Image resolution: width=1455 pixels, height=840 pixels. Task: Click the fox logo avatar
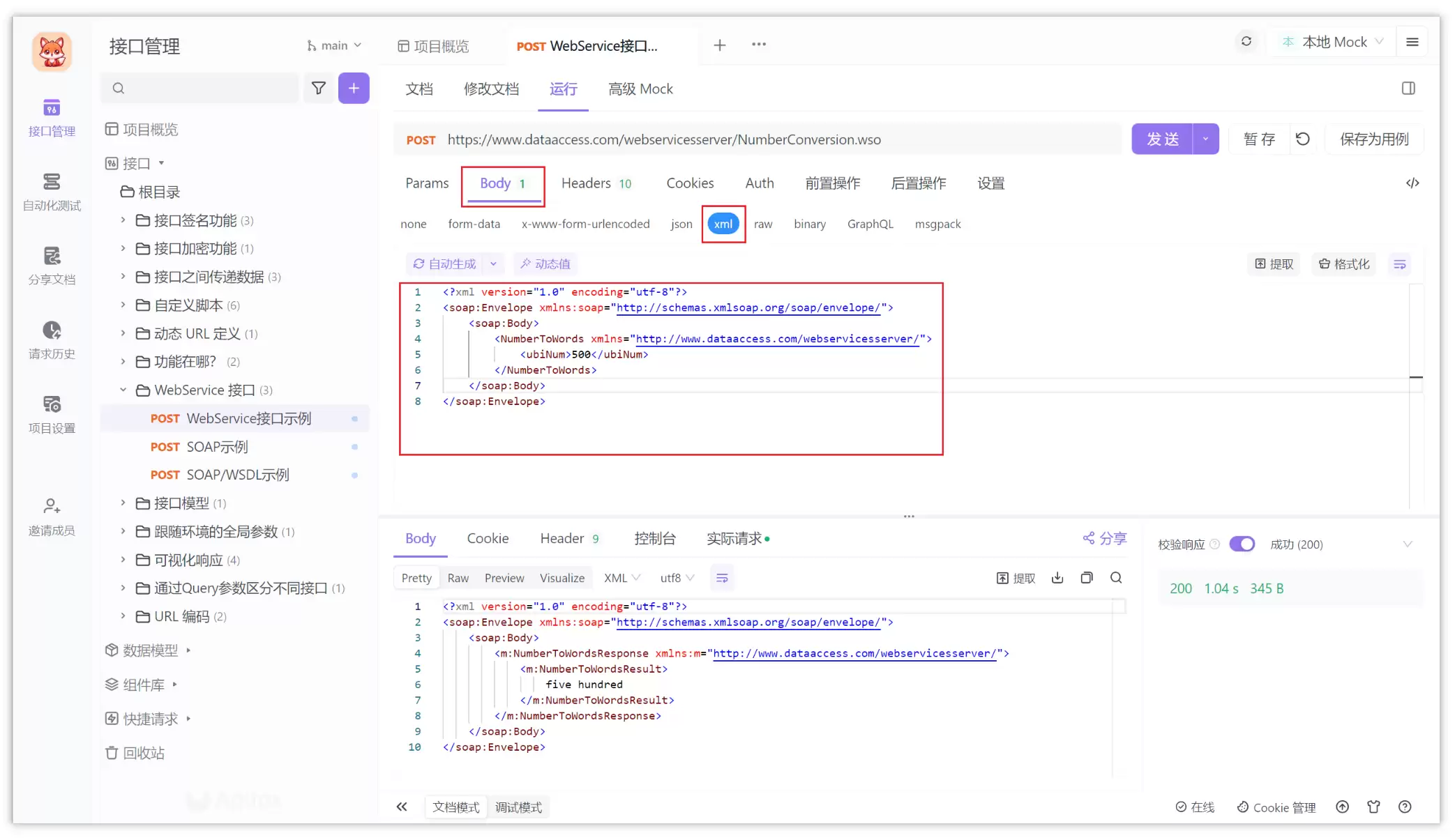pos(52,52)
